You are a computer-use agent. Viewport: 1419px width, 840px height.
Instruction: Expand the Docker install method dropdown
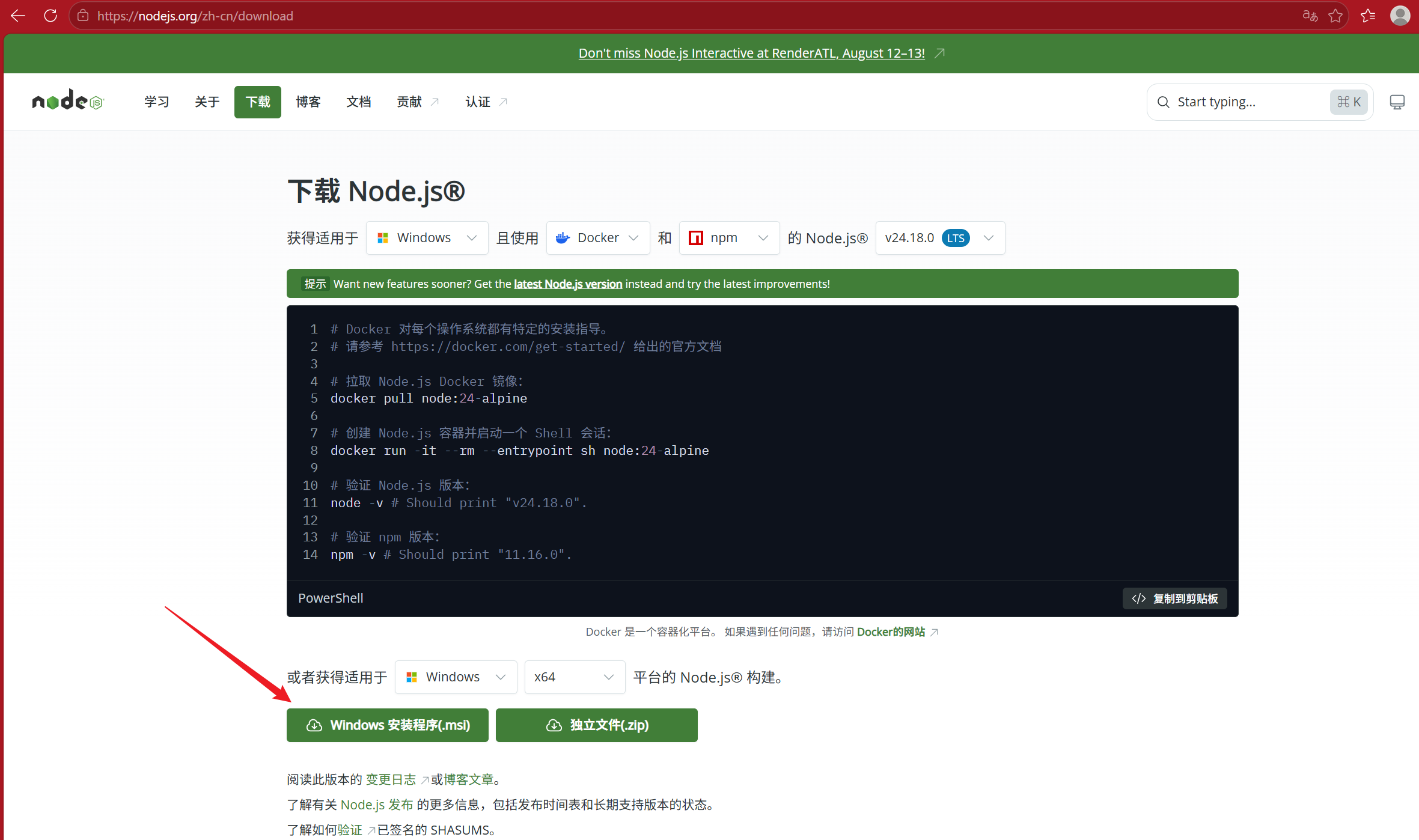click(598, 238)
